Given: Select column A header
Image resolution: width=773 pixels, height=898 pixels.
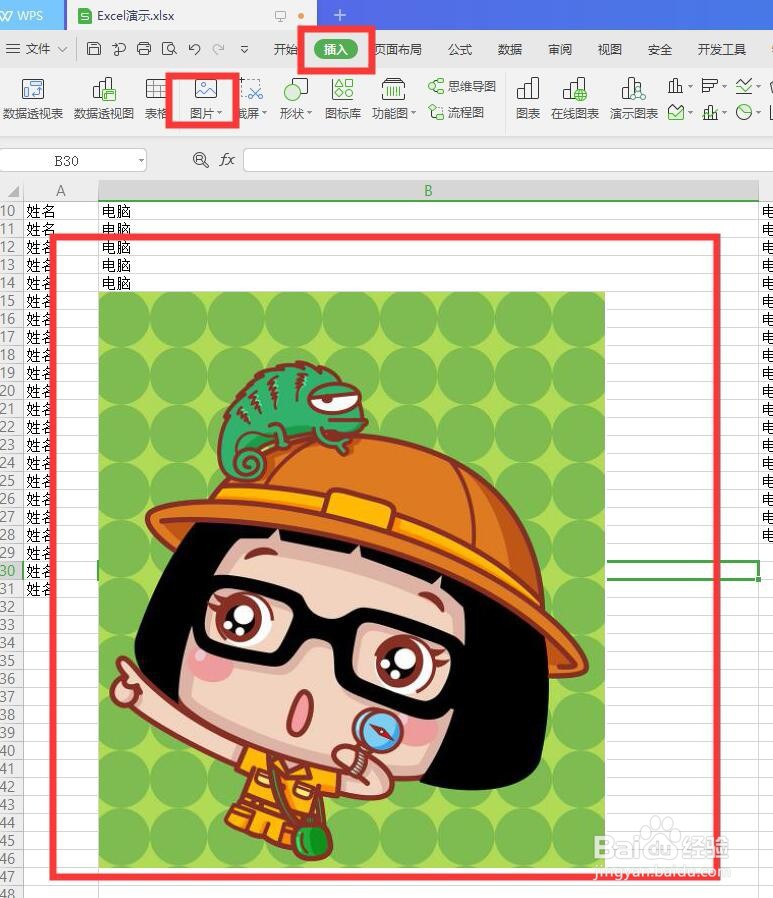Looking at the screenshot, I should [x=61, y=190].
